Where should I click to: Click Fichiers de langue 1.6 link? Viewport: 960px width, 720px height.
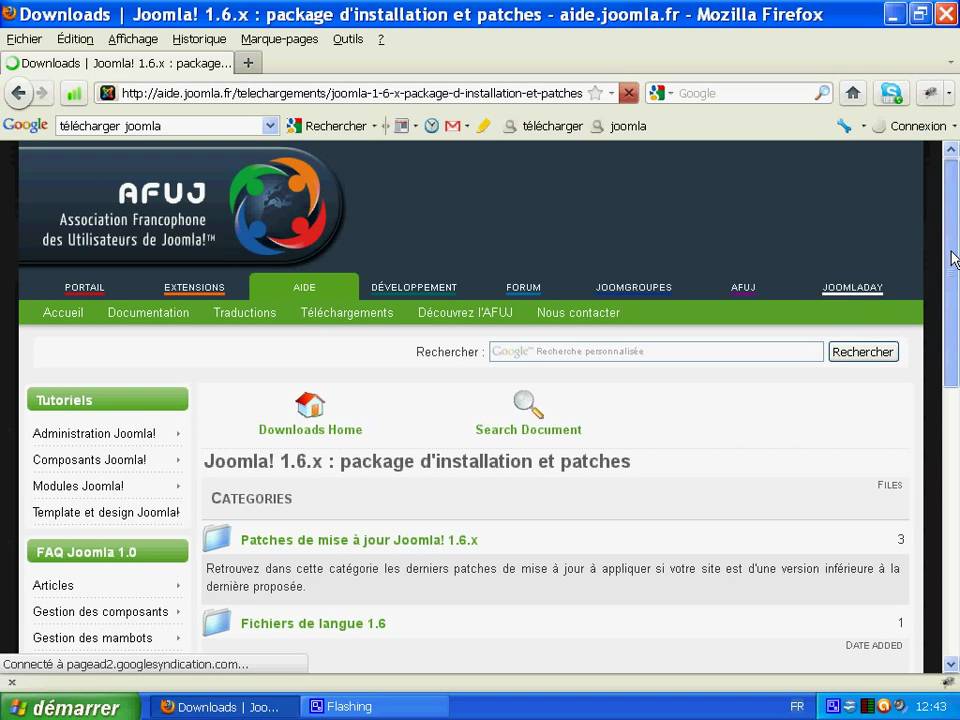coord(313,623)
